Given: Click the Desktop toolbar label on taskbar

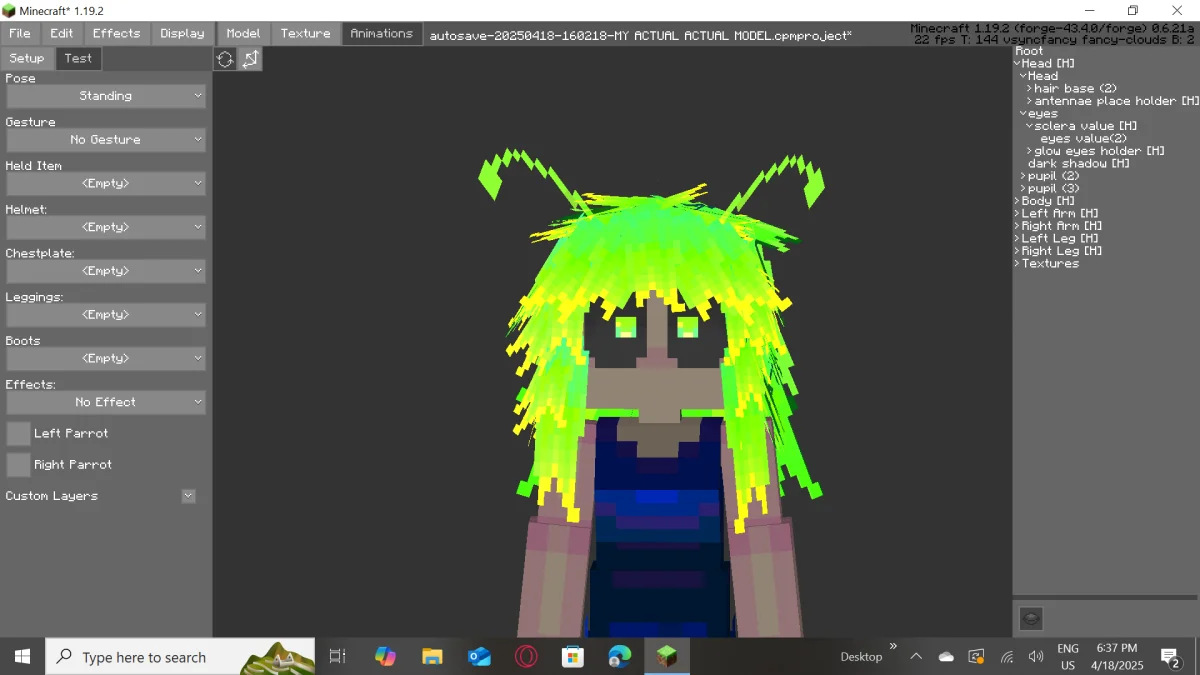Looking at the screenshot, I should (x=861, y=657).
